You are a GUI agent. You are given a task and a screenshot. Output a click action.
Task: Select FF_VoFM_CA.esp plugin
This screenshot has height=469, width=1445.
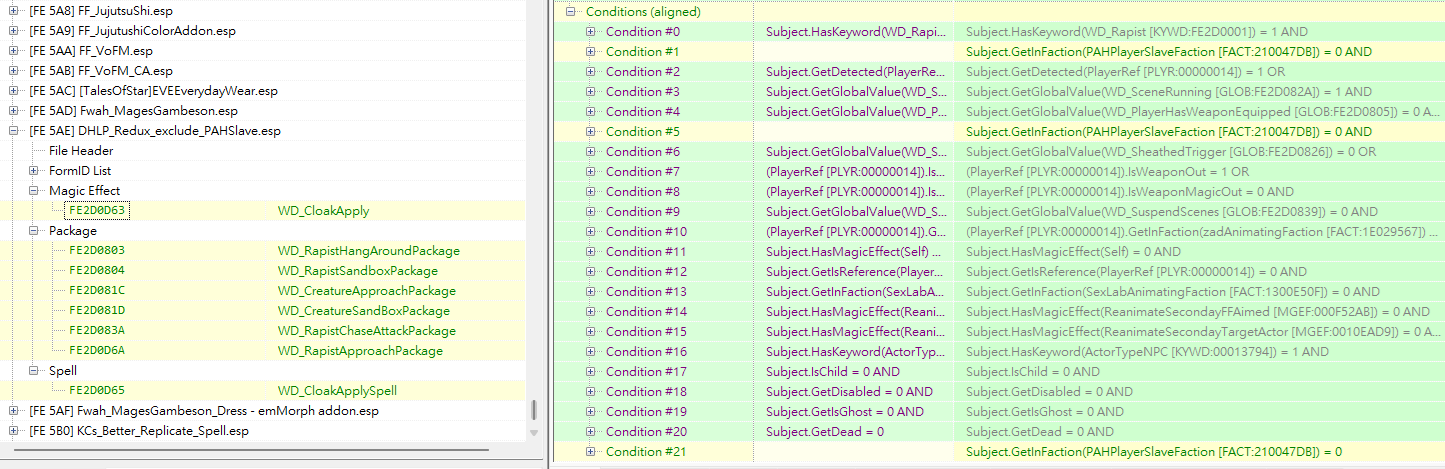click(101, 71)
